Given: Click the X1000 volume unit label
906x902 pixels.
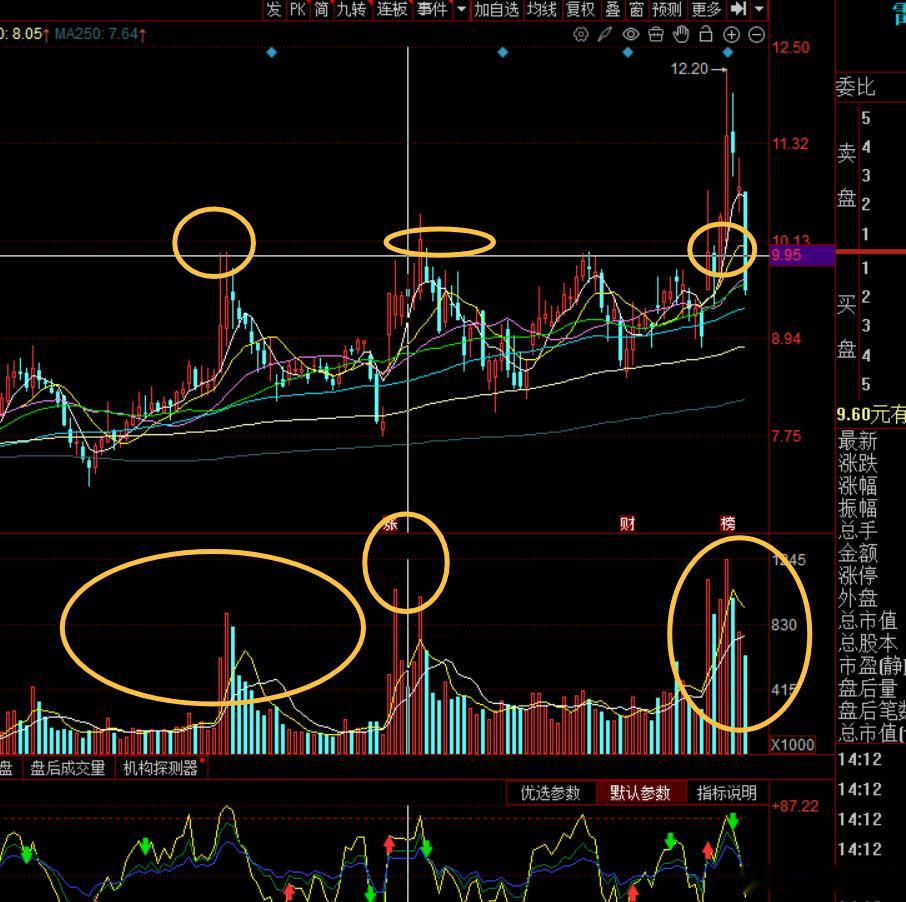Looking at the screenshot, I should click(792, 744).
